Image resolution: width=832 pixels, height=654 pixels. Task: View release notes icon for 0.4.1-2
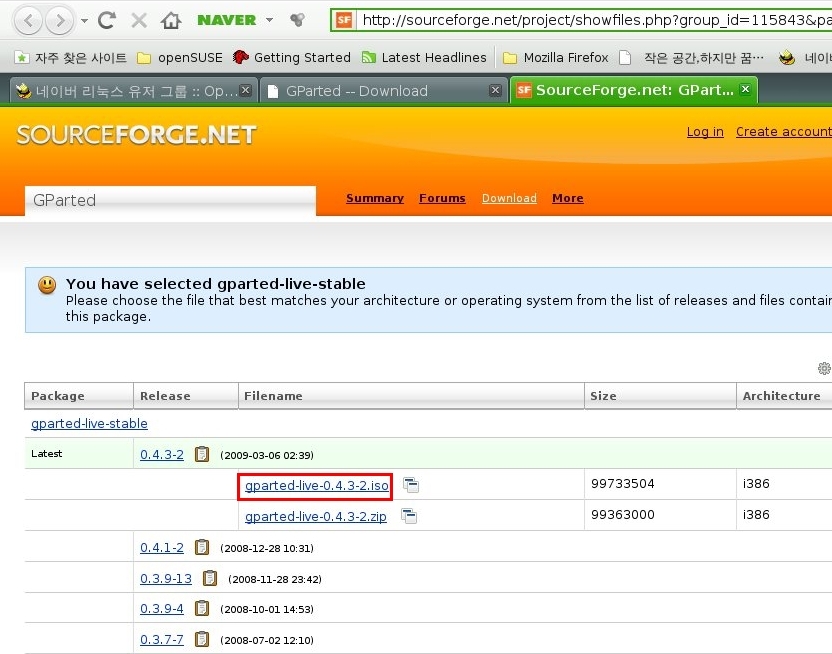[202, 547]
